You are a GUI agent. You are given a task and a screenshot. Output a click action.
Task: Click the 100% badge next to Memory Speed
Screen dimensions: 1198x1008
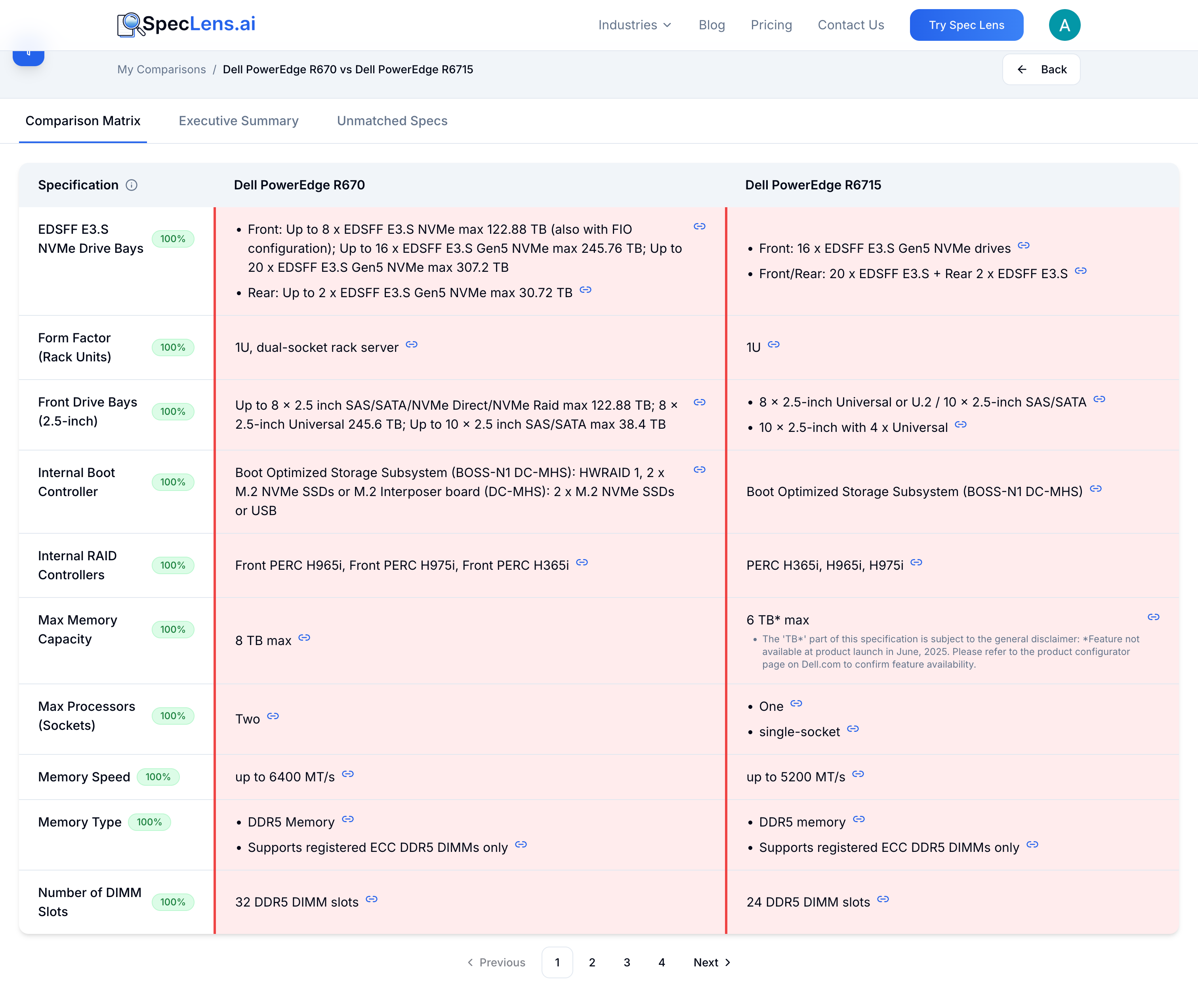click(158, 777)
